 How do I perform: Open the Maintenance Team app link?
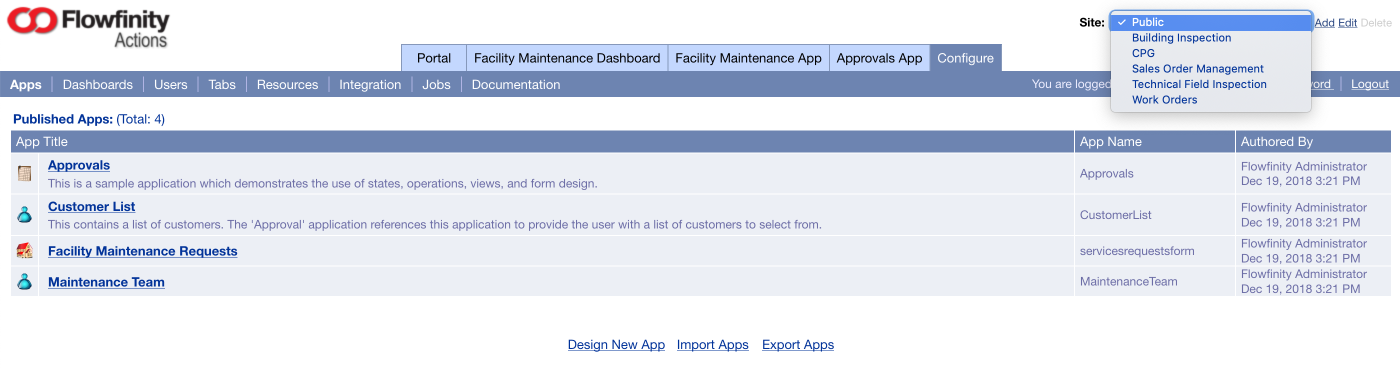(106, 282)
